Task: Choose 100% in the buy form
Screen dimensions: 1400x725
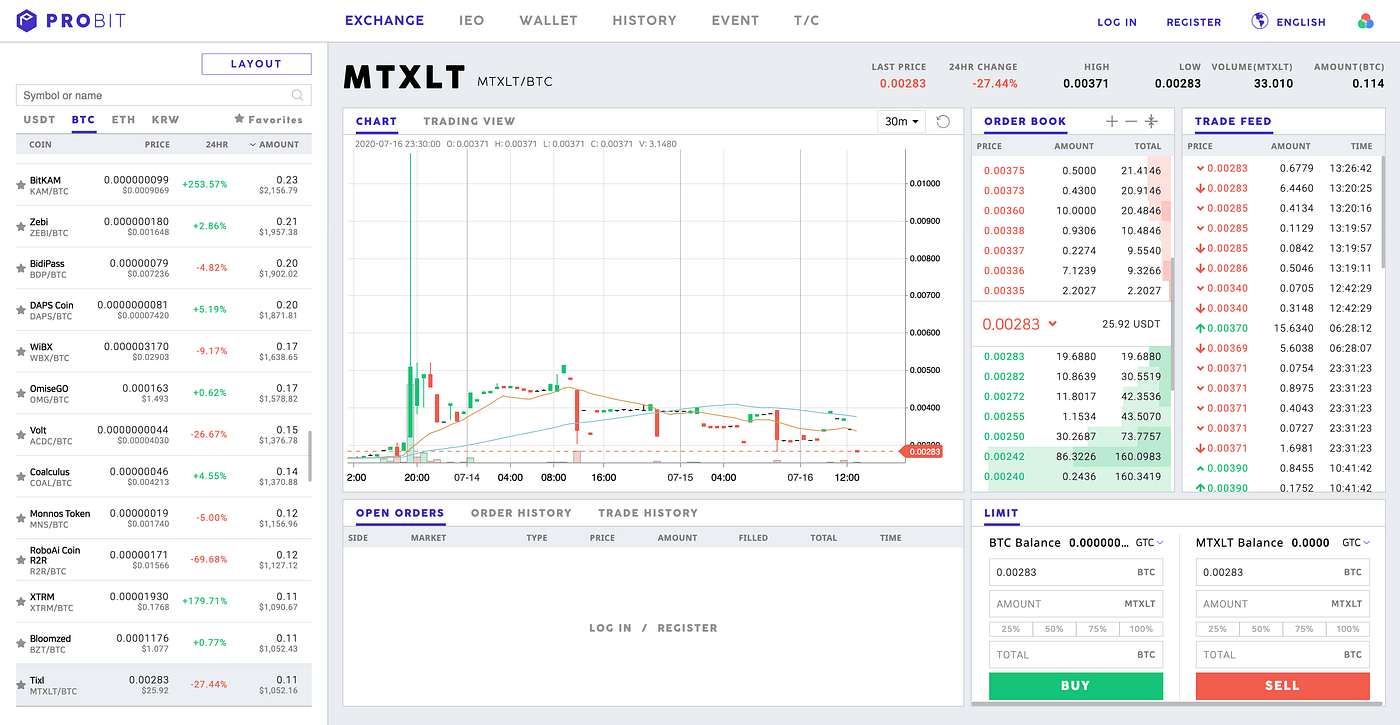Action: [x=1141, y=629]
